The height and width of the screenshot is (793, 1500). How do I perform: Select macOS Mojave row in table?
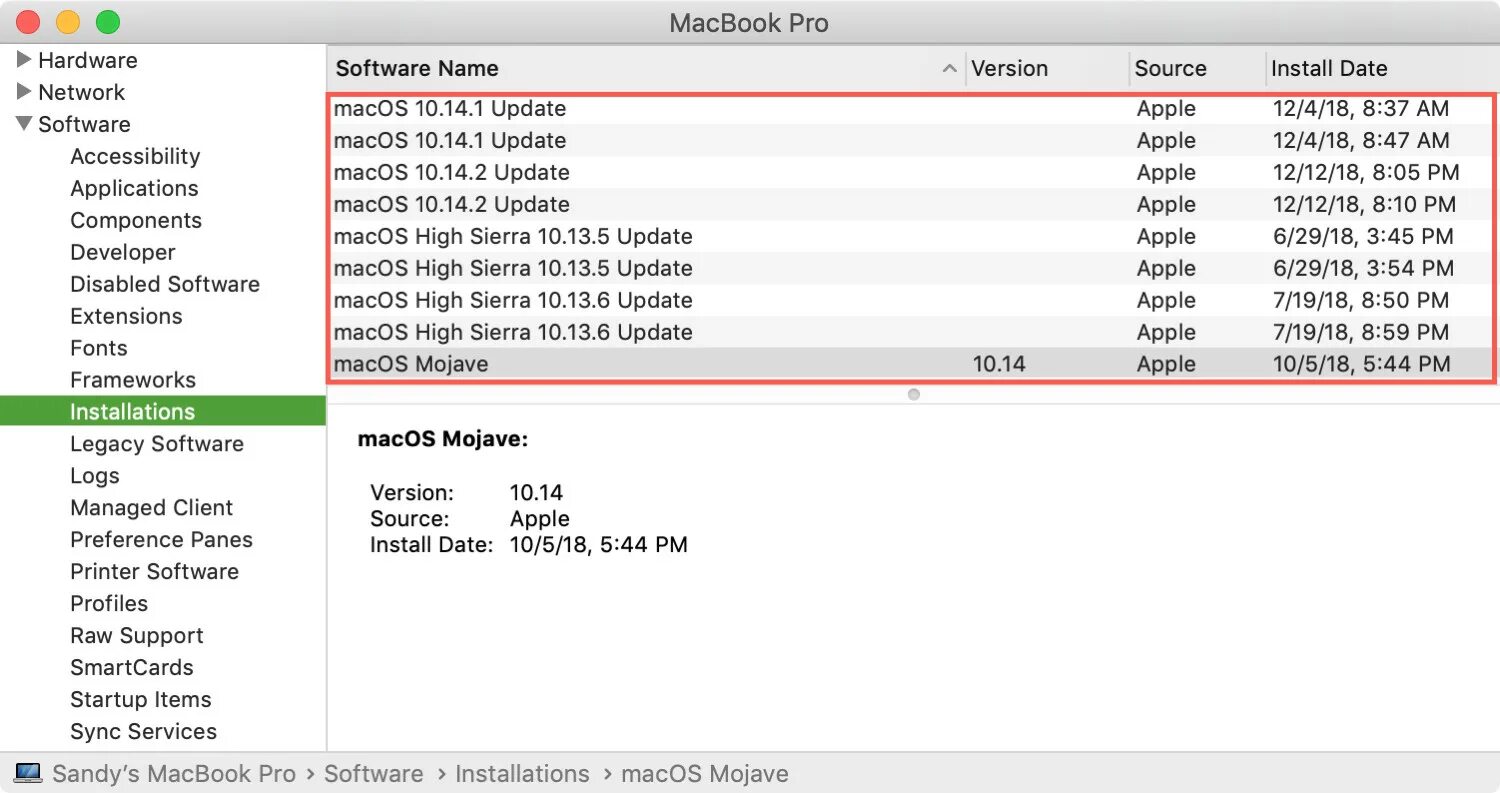tap(411, 364)
